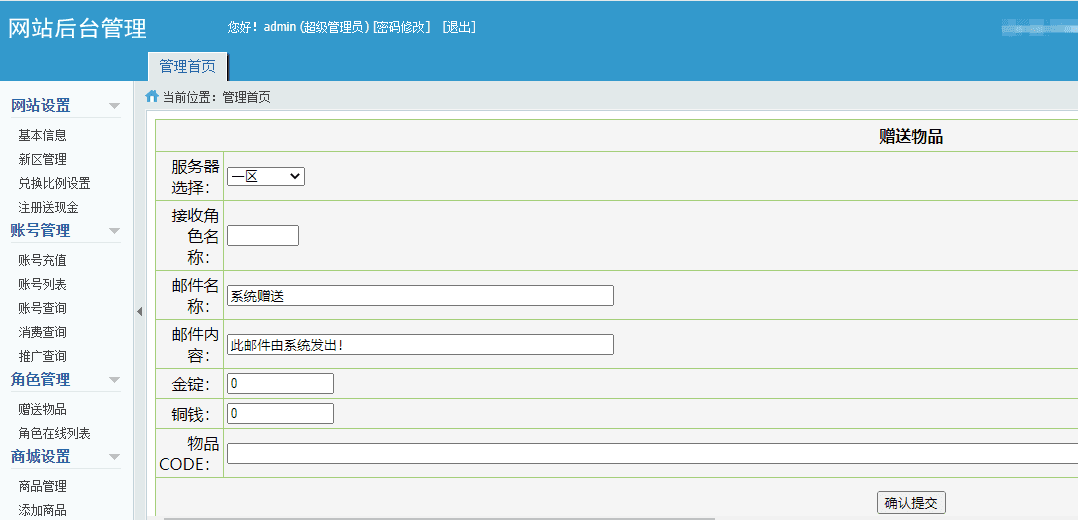Click the 金锭 amount field
Image resolution: width=1078 pixels, height=520 pixels.
coord(280,383)
